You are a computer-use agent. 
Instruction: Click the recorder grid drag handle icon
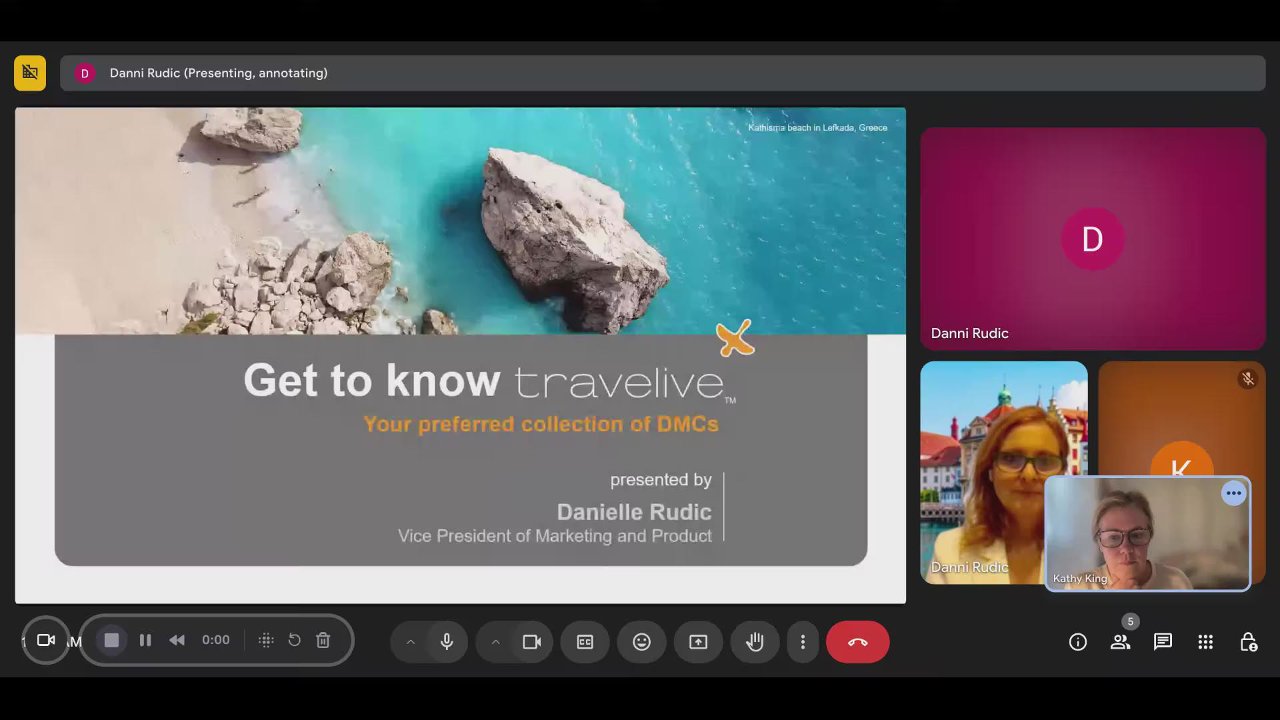(x=266, y=640)
